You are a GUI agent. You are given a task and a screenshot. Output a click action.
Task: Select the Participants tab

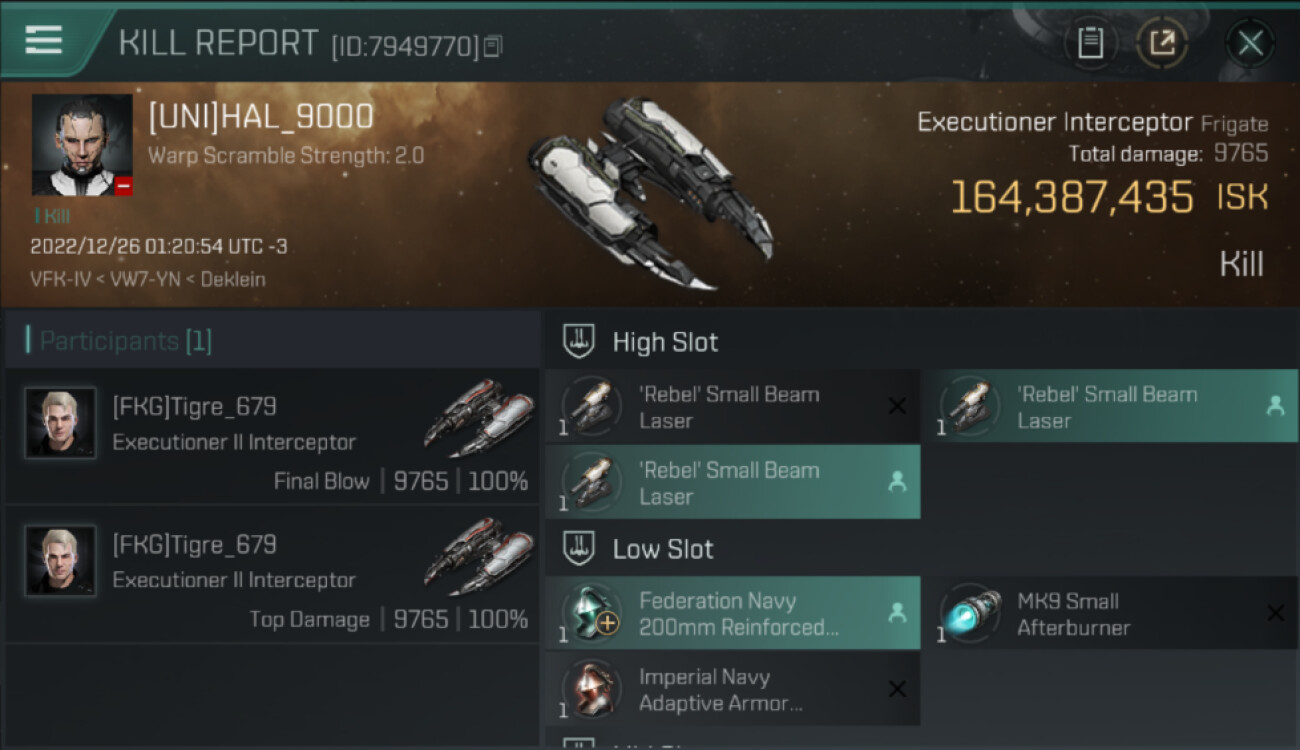[125, 341]
